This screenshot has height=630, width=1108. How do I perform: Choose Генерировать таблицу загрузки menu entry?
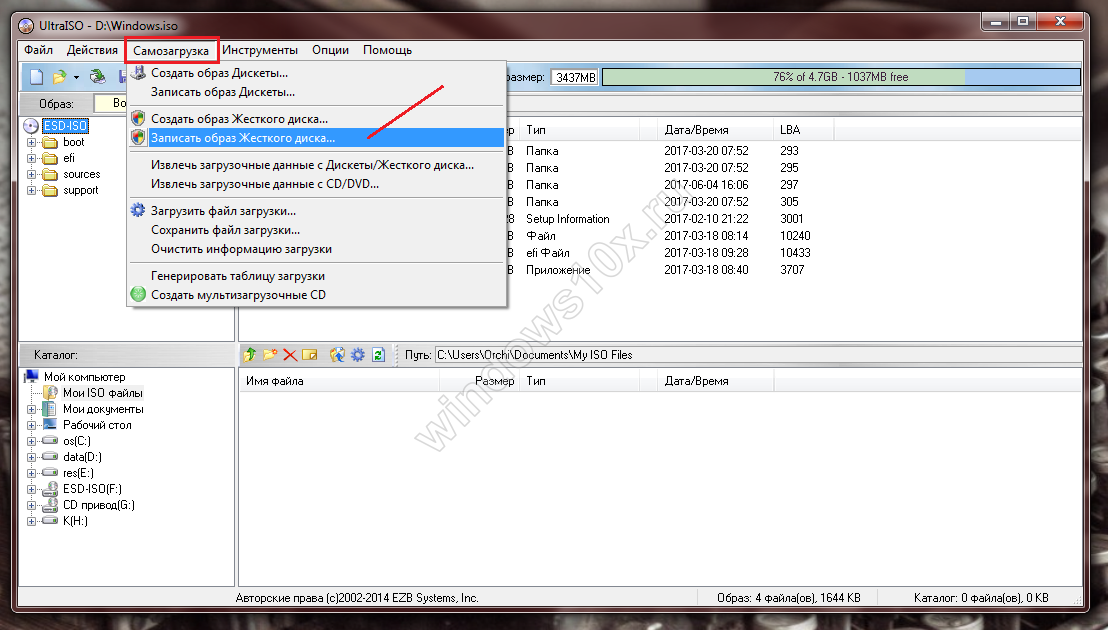point(316,275)
